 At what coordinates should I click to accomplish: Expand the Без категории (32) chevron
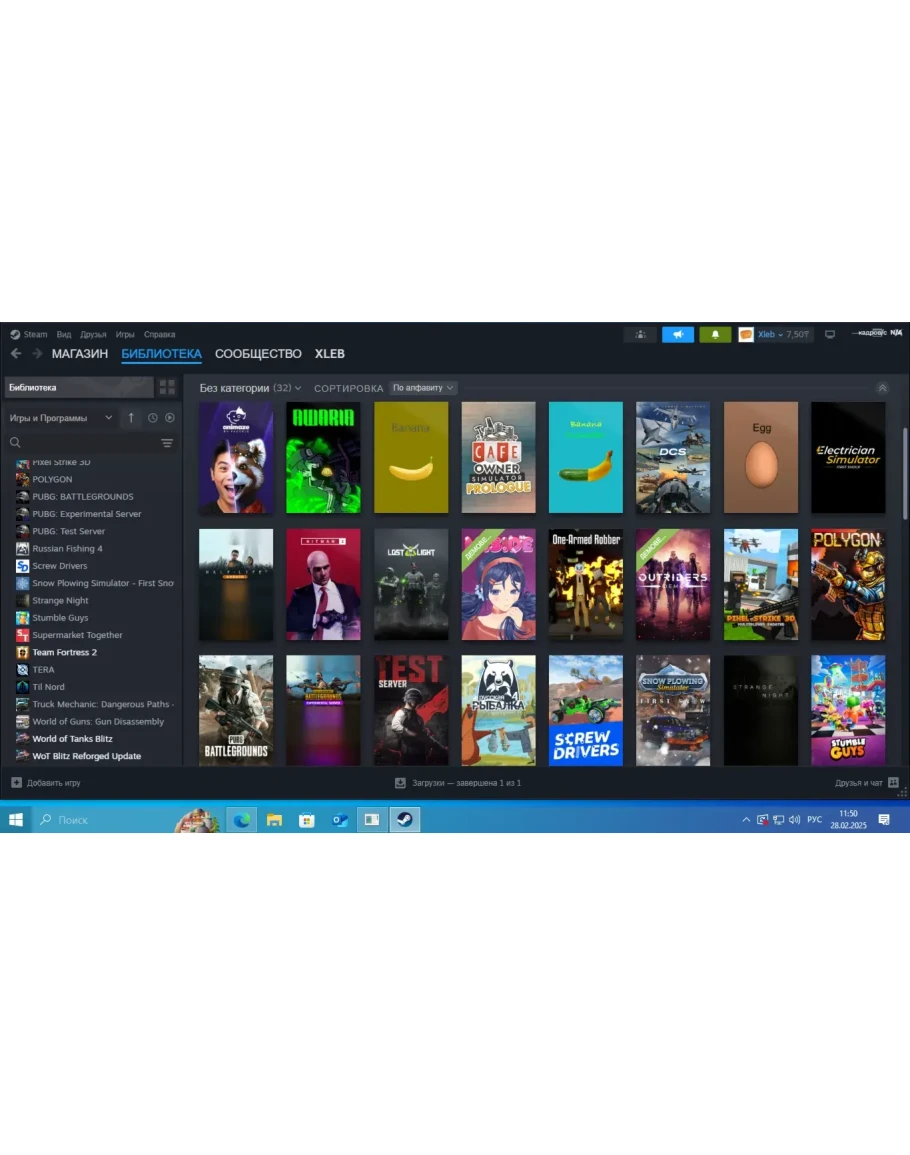pyautogui.click(x=298, y=388)
